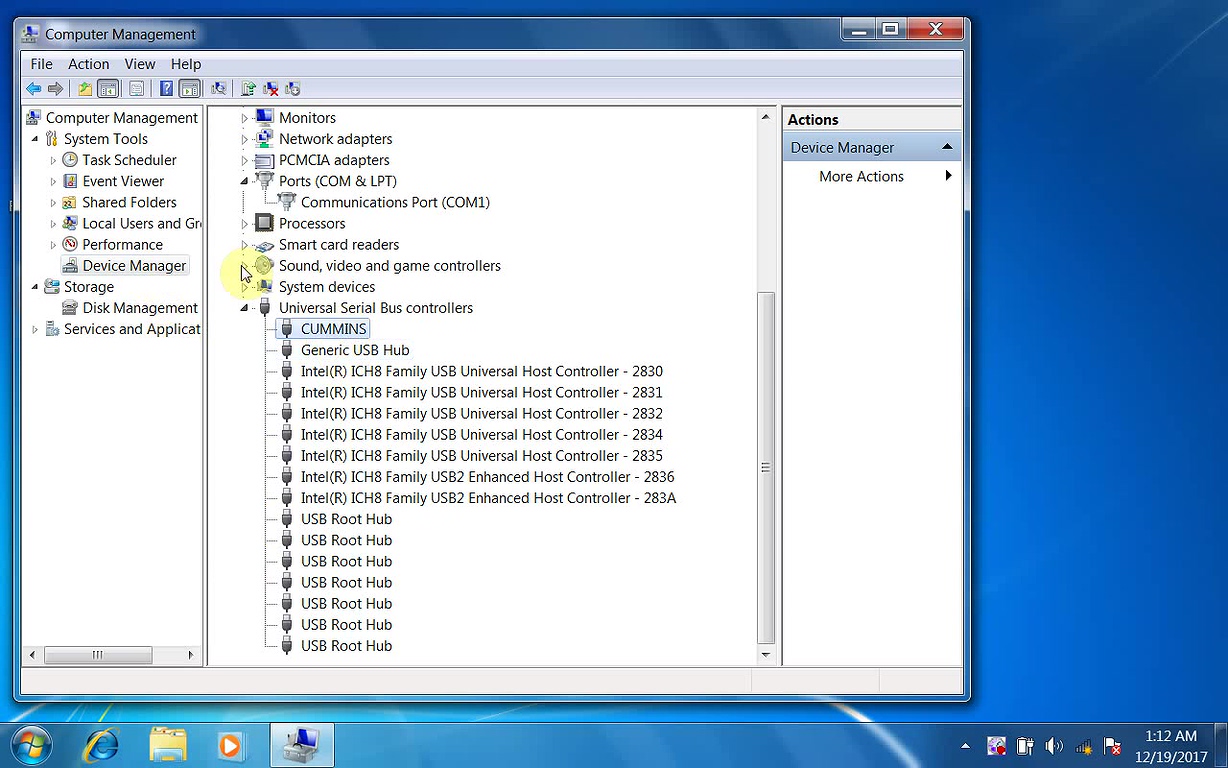The image size is (1228, 768).
Task: Expand Services and Applications node
Action: 35,329
